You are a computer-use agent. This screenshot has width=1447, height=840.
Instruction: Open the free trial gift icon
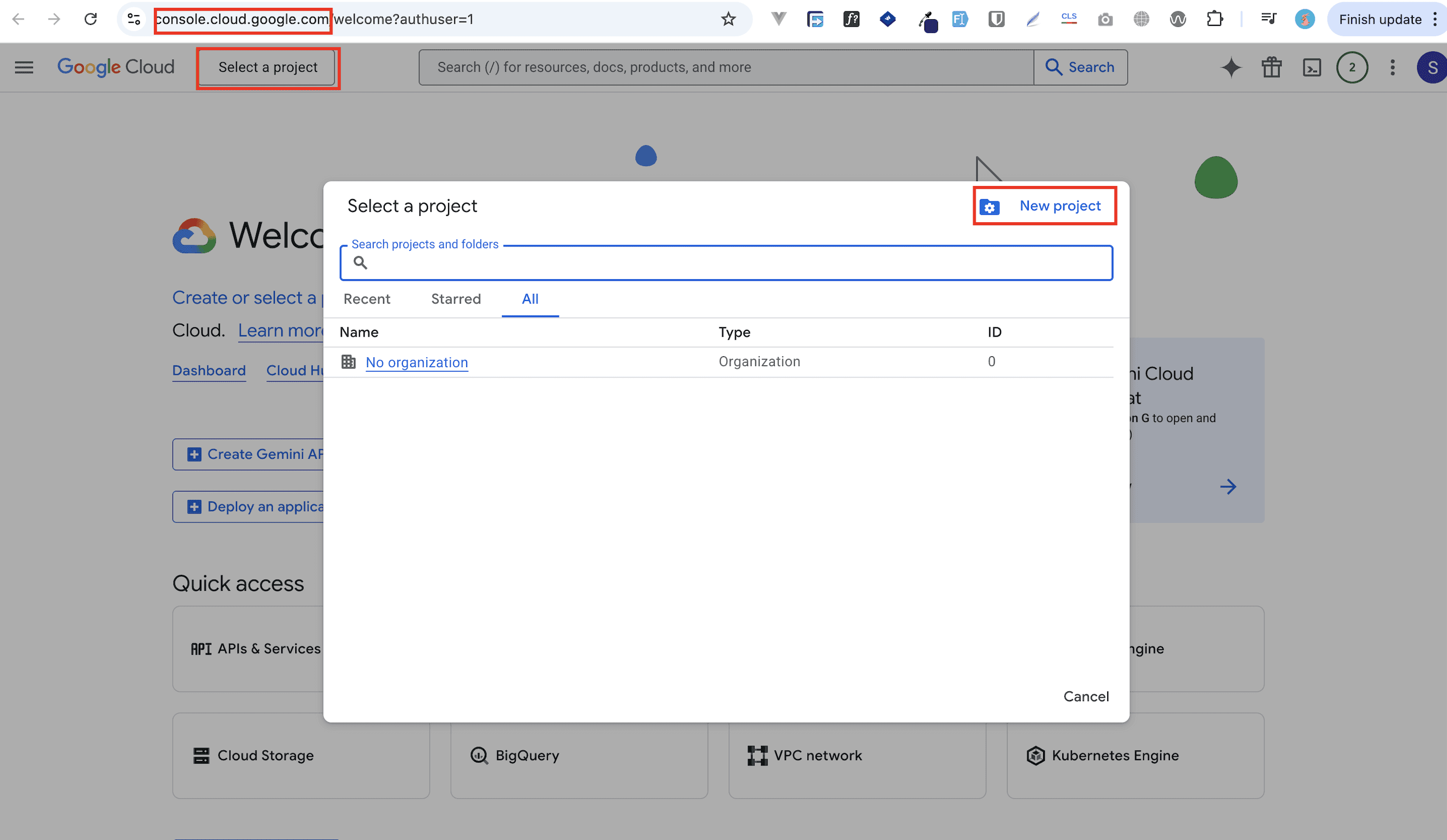[x=1271, y=67]
